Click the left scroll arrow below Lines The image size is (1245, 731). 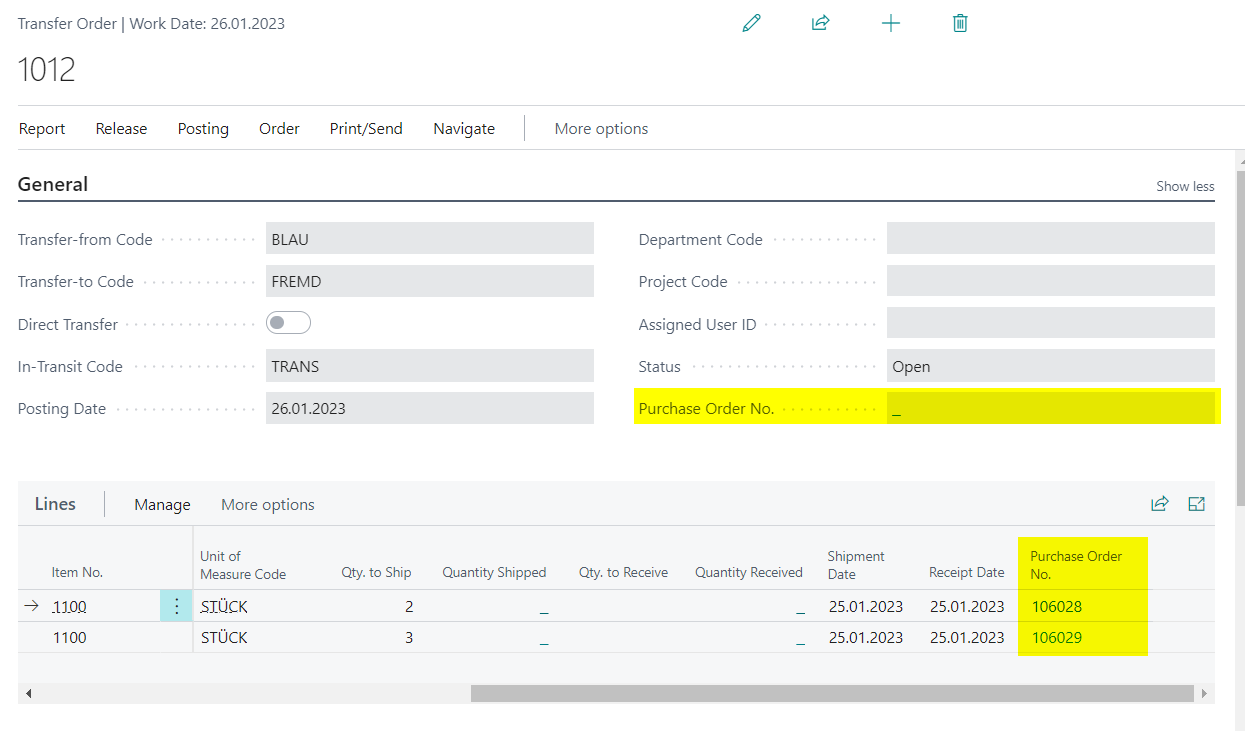28,693
